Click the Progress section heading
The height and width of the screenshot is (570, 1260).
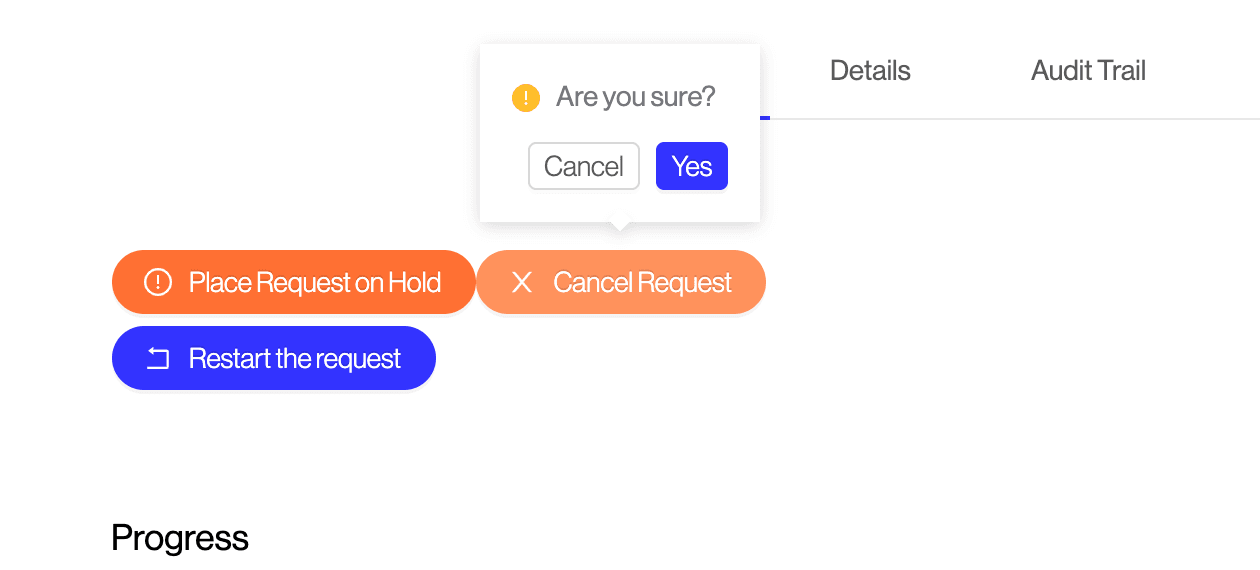pyautogui.click(x=180, y=538)
